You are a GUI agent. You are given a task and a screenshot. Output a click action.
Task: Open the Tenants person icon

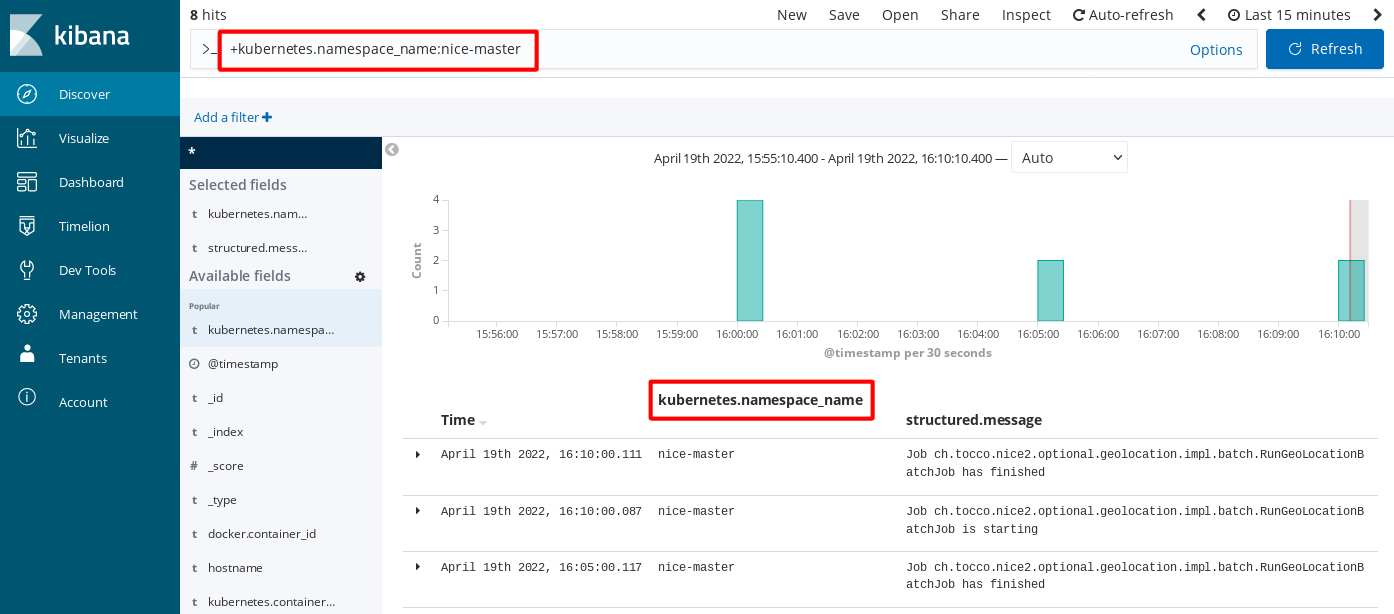[27, 354]
